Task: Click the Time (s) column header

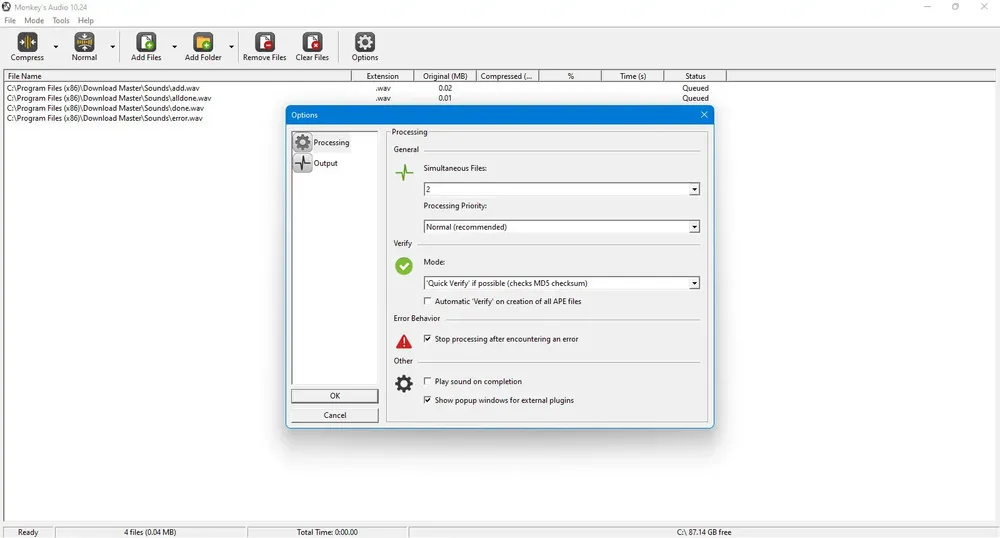Action: pyautogui.click(x=633, y=76)
